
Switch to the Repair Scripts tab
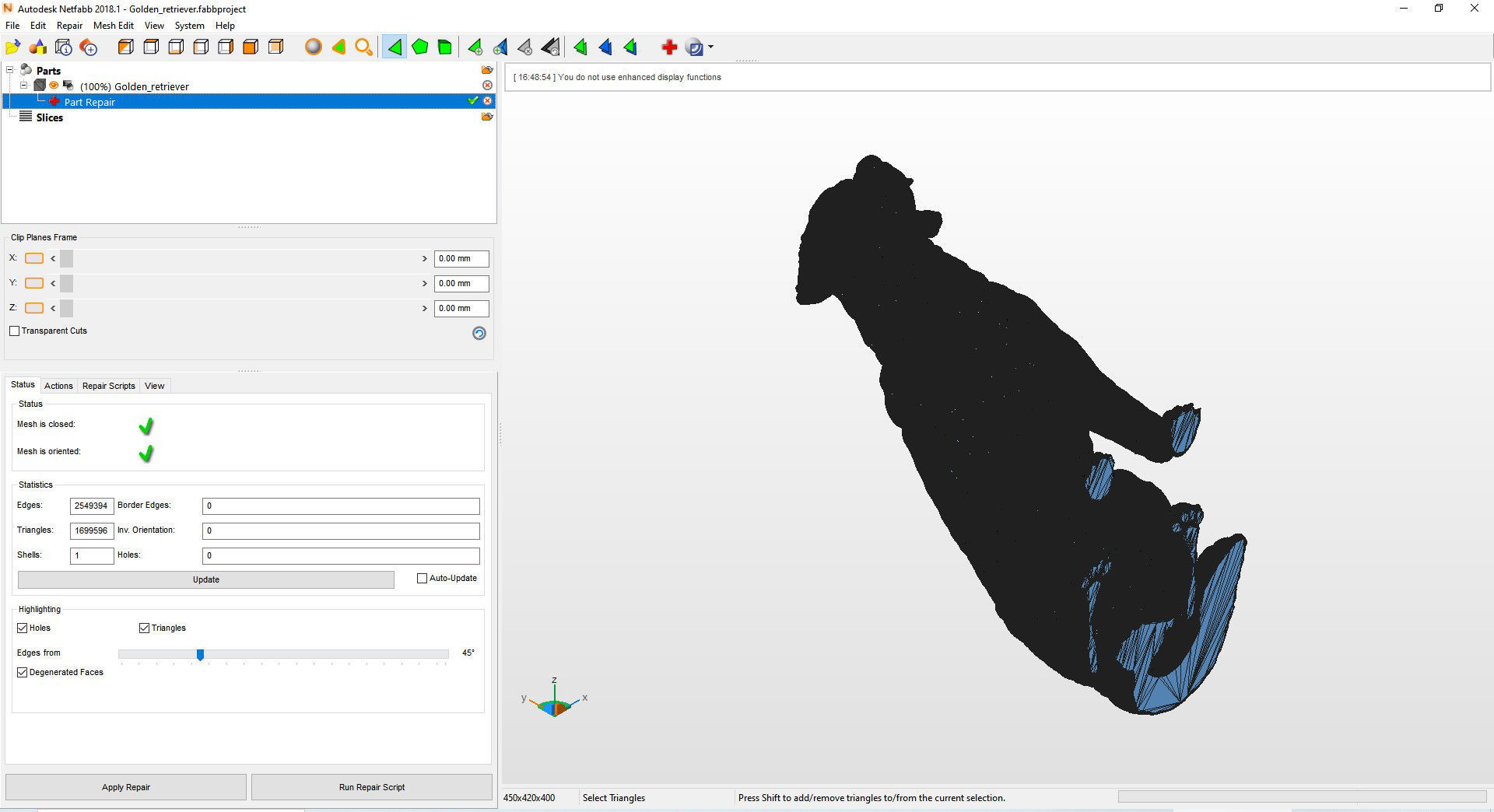(x=109, y=386)
